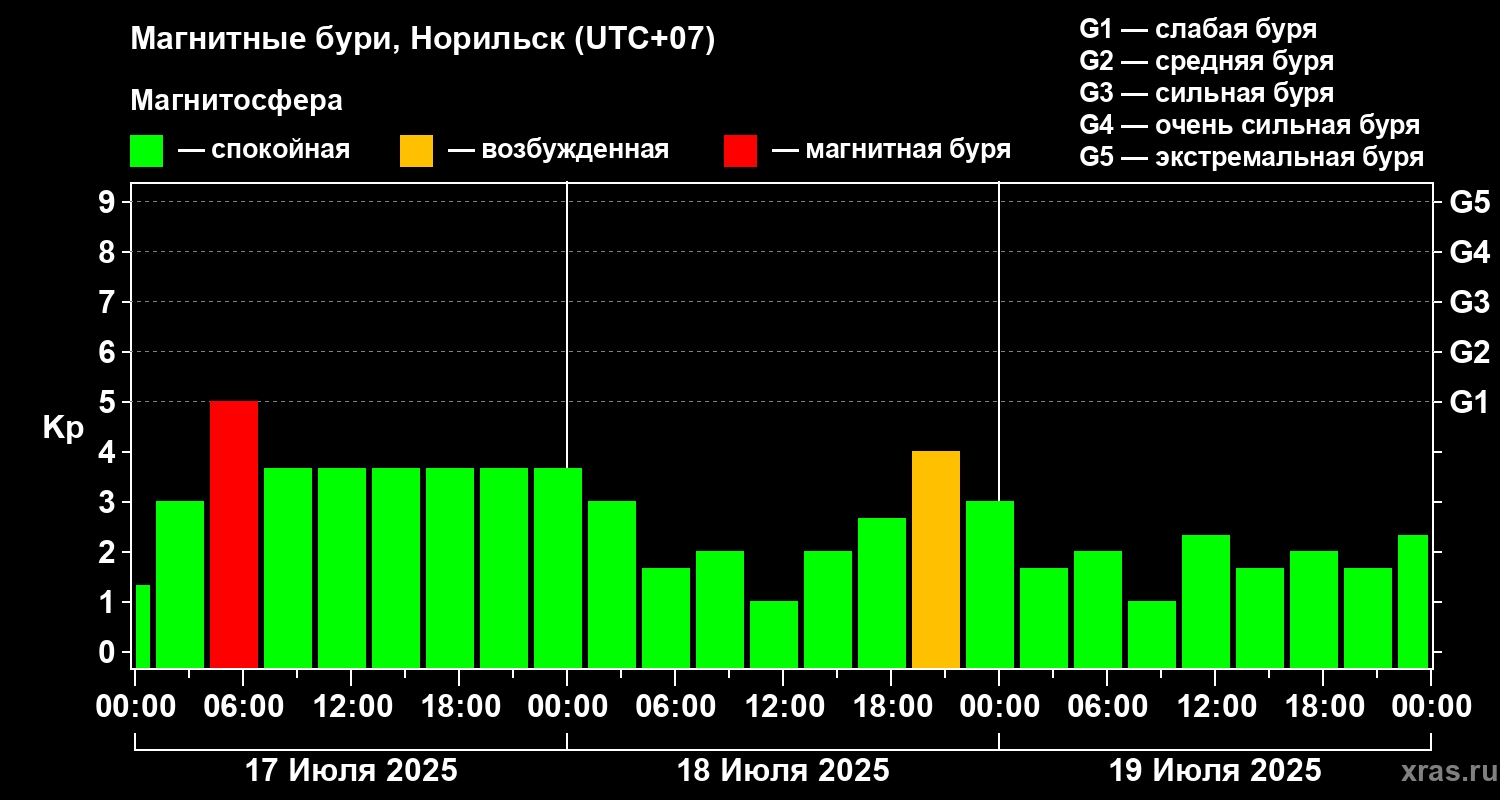Click 'G4 — очень сильная буря' legend line
The image size is (1500, 800).
(1250, 125)
